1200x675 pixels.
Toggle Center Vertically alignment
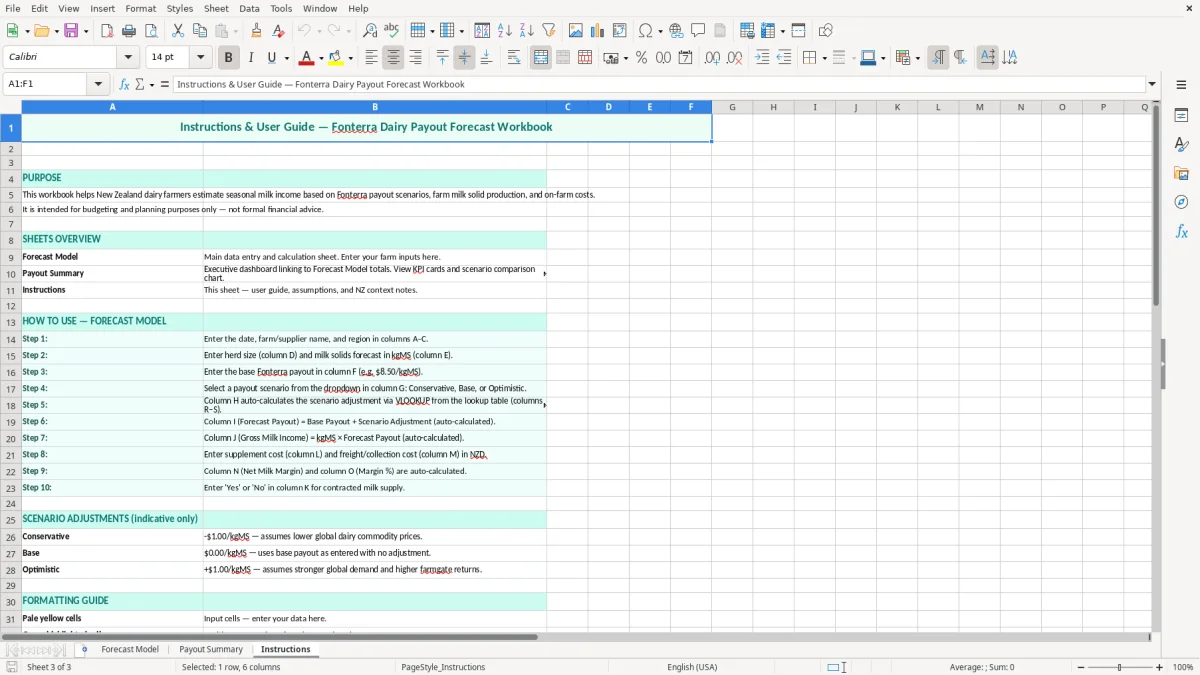[x=464, y=58]
